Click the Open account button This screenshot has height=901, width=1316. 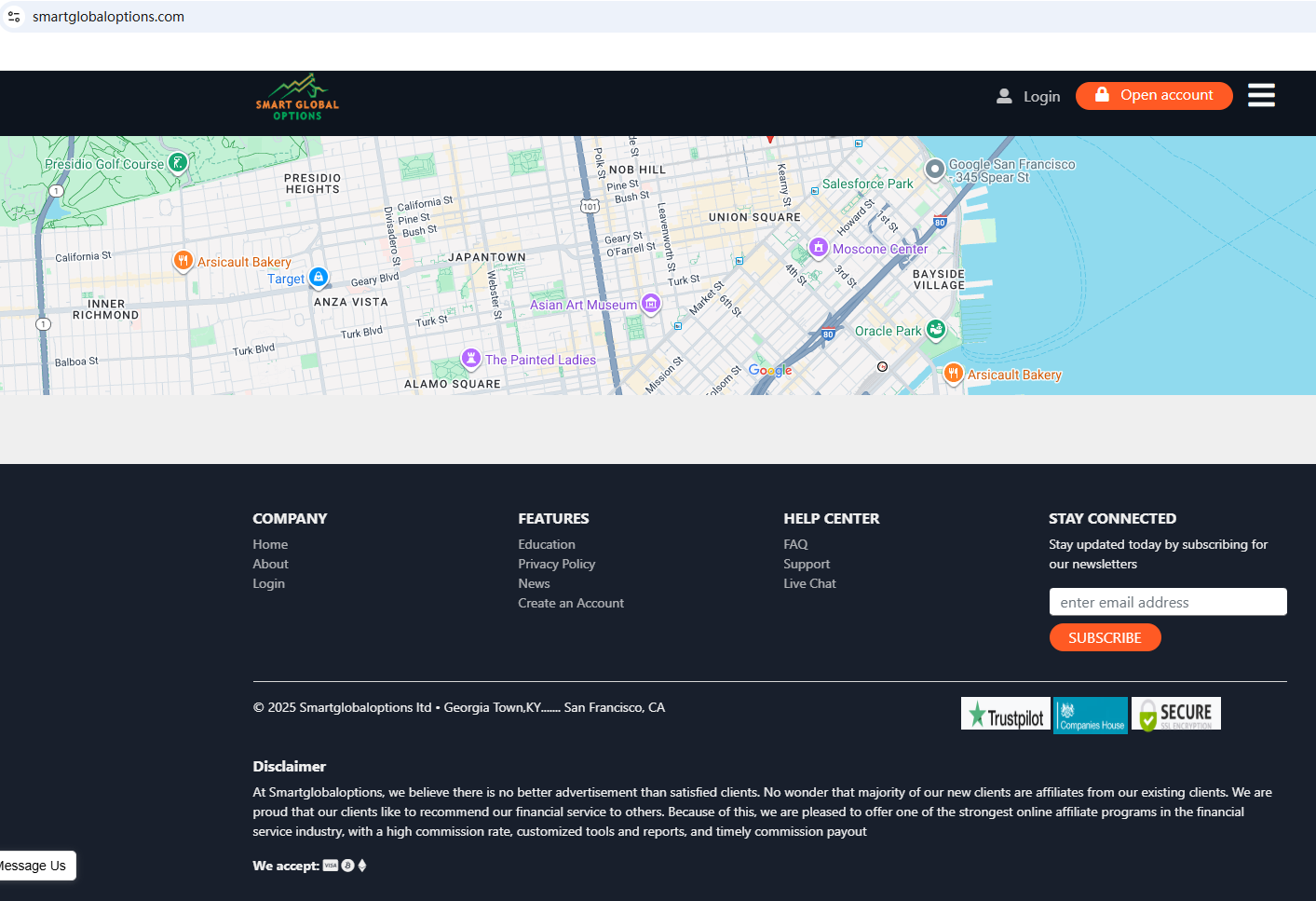[x=1154, y=95]
